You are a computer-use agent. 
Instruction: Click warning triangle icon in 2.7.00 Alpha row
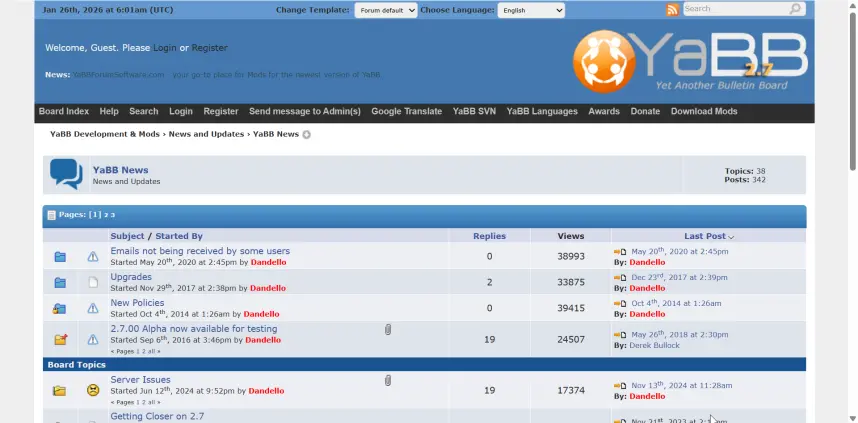[x=93, y=339]
